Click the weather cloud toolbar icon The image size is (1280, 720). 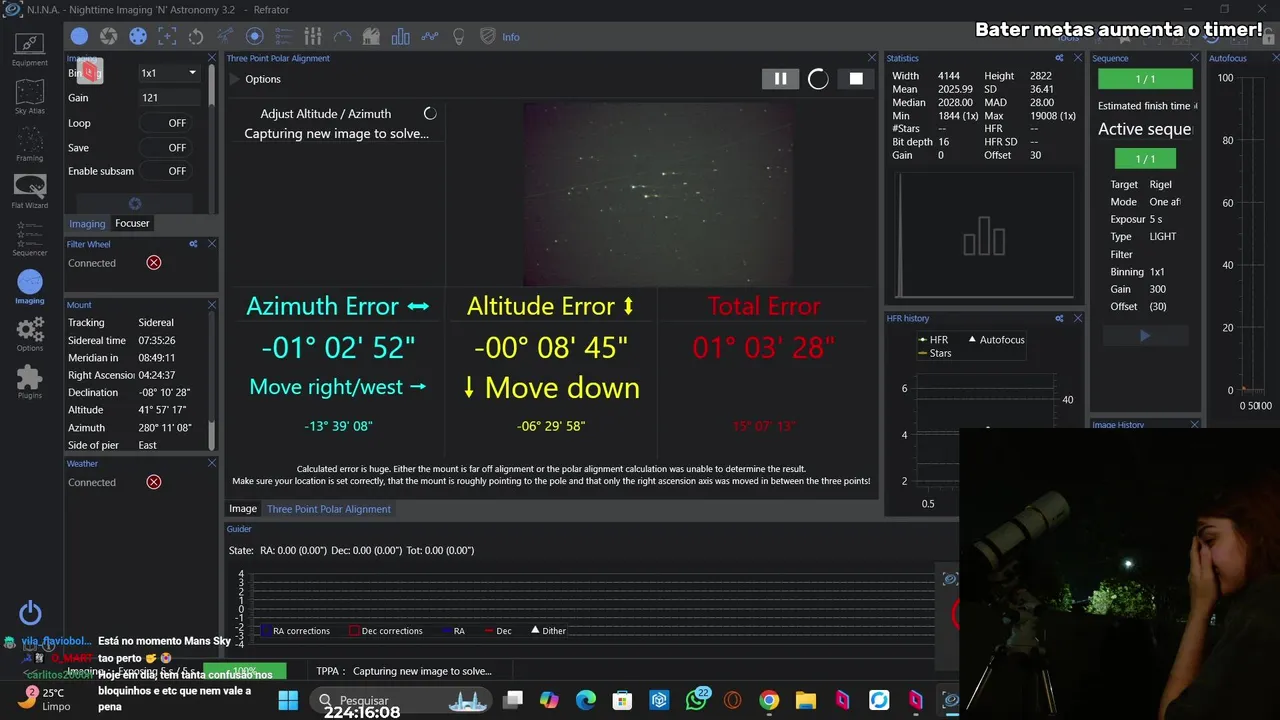coord(342,37)
